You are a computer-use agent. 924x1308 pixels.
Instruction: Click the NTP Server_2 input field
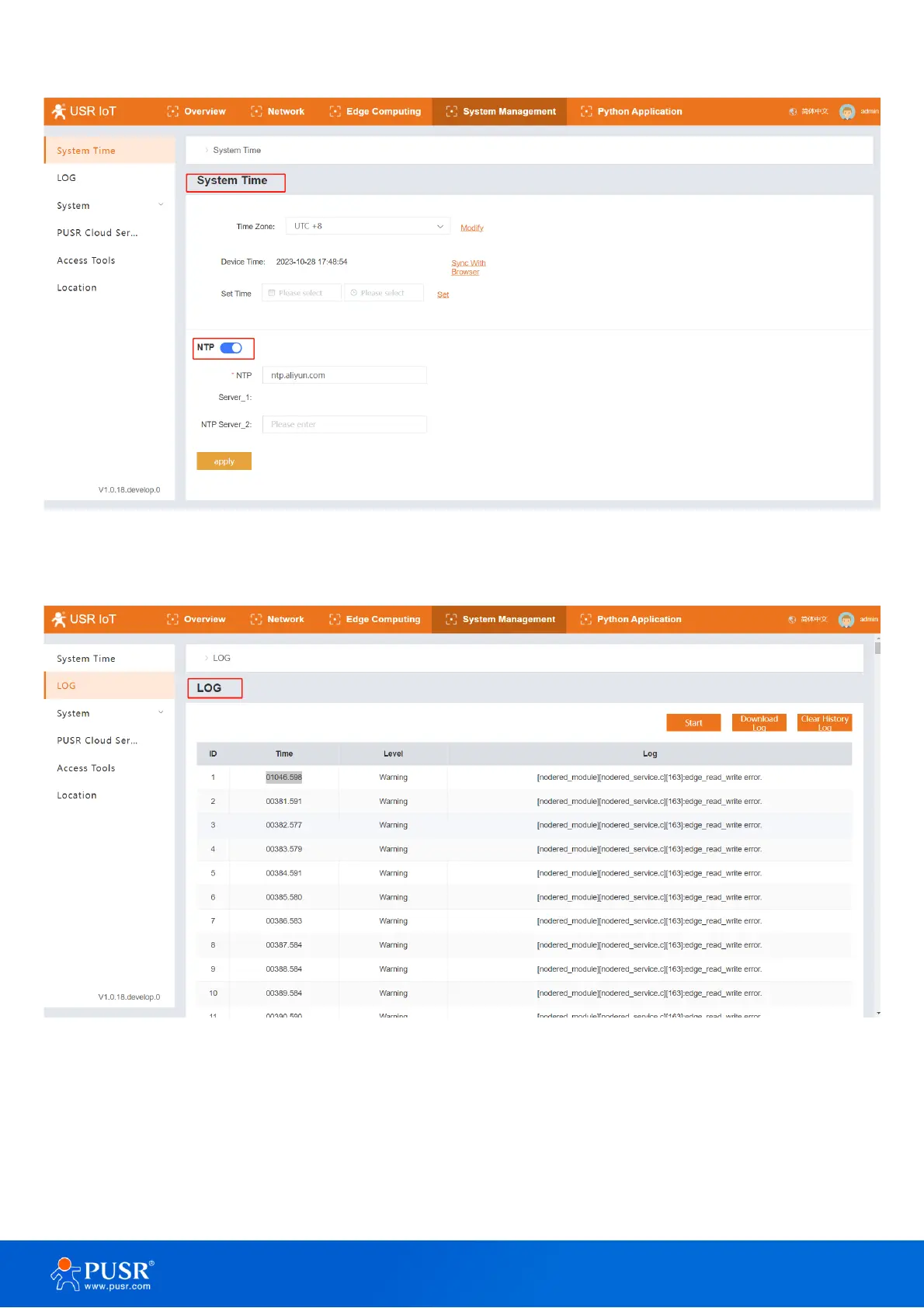(345, 424)
